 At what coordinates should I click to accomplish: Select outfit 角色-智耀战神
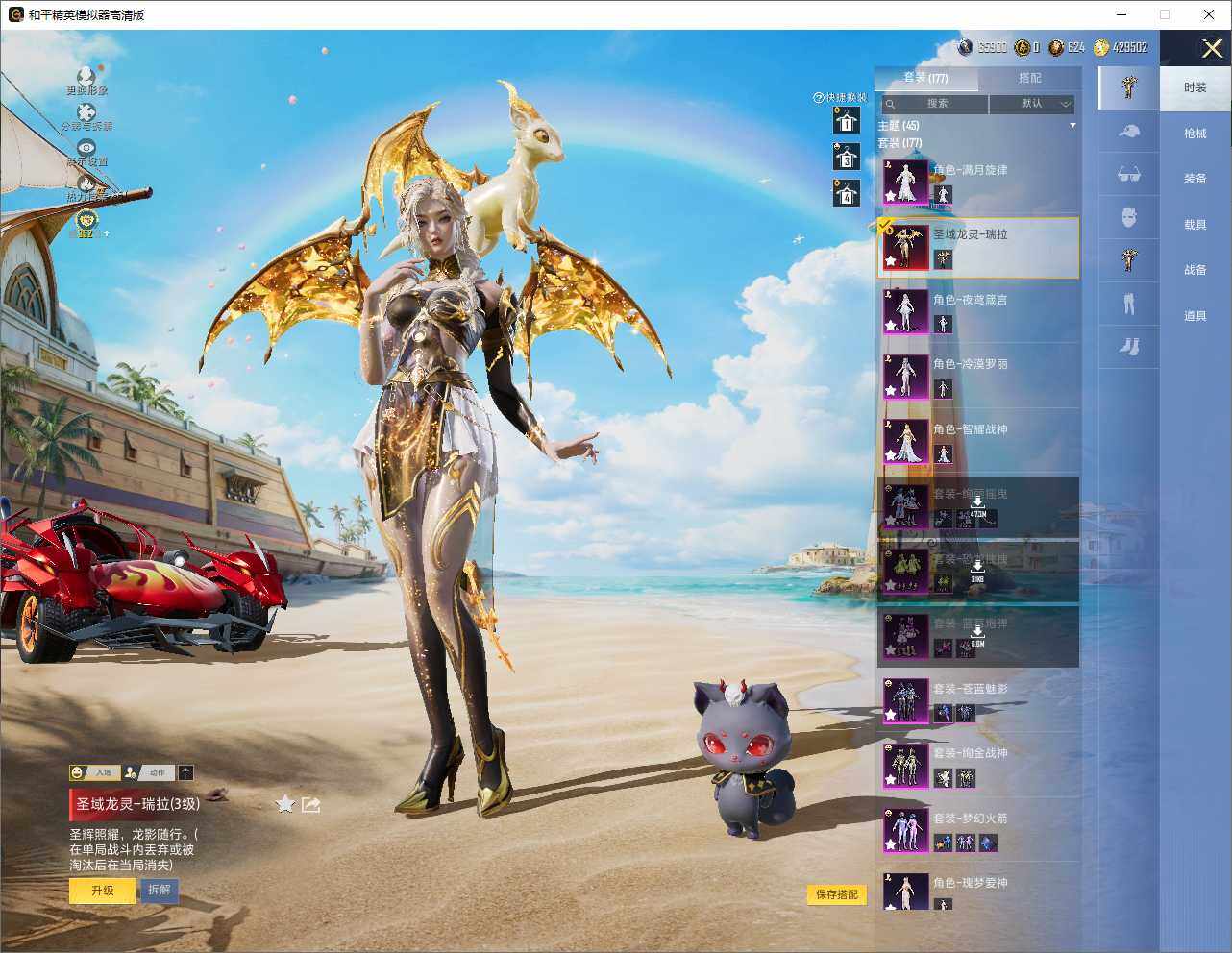pyautogui.click(x=977, y=441)
